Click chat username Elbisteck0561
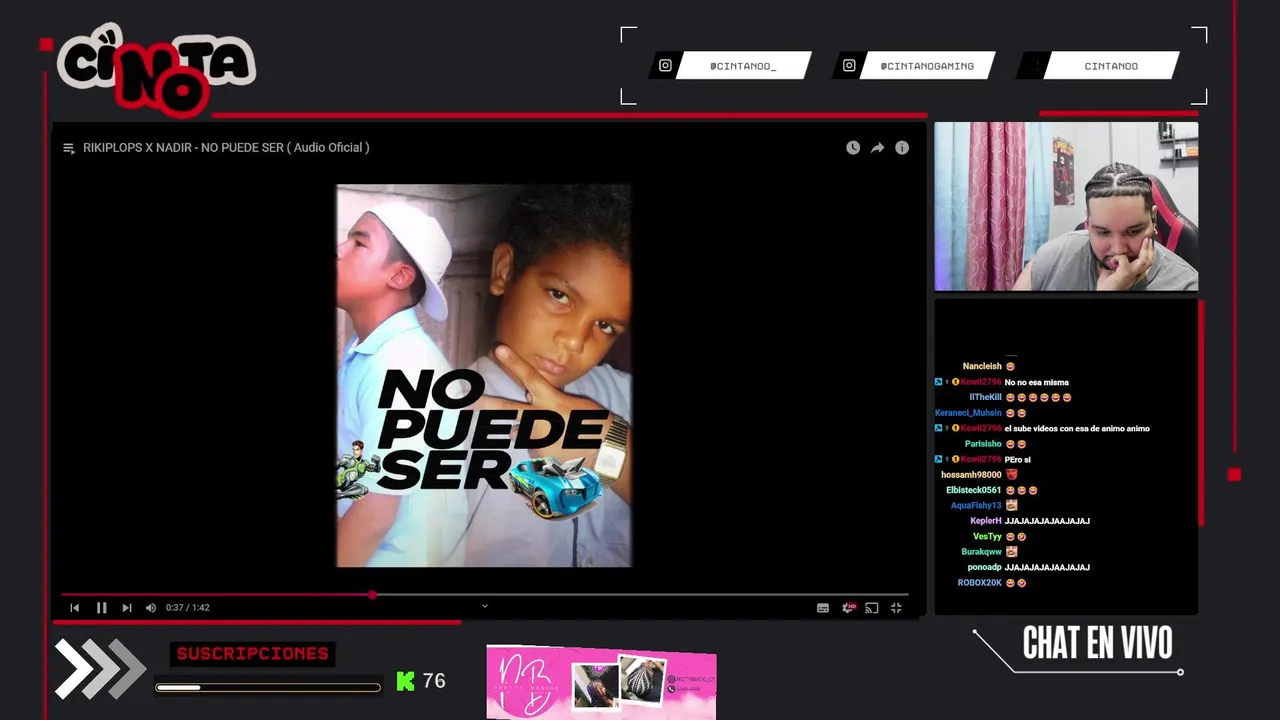The image size is (1280, 720). click(974, 490)
